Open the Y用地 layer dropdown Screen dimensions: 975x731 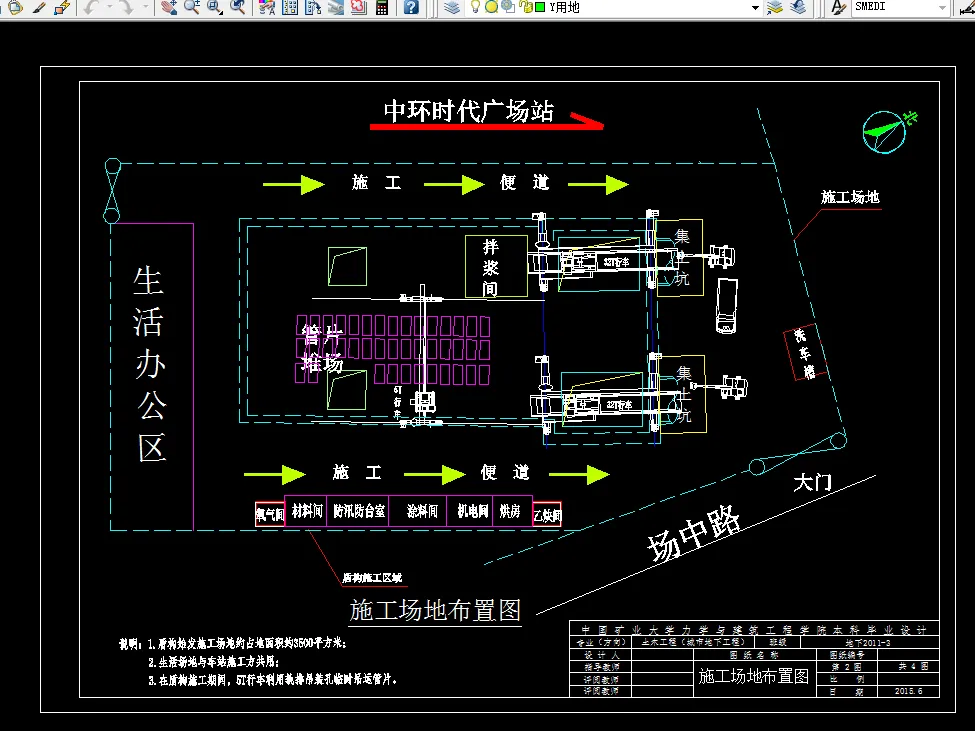coord(755,8)
